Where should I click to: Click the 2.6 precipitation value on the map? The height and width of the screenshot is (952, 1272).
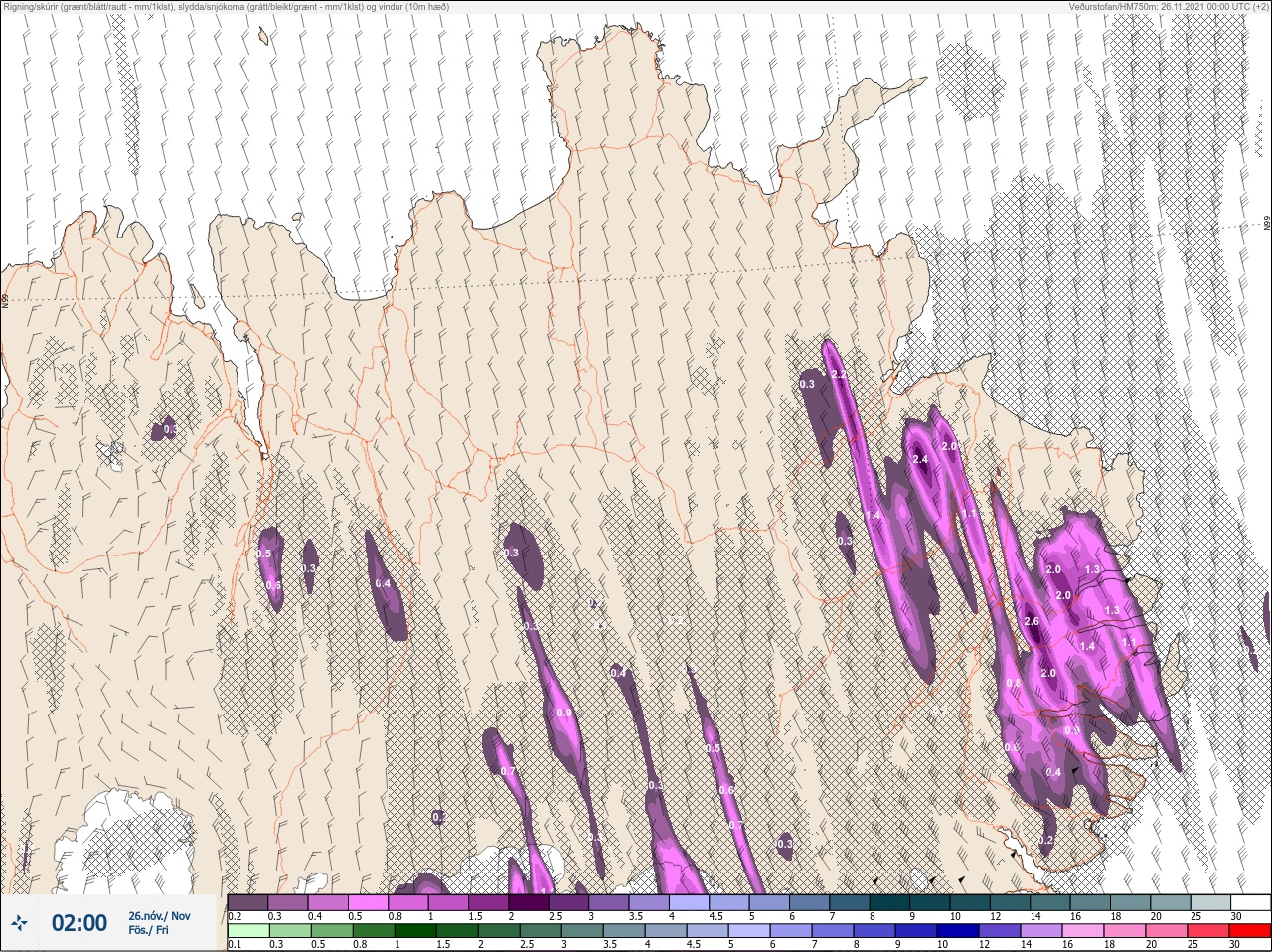pyautogui.click(x=1032, y=621)
